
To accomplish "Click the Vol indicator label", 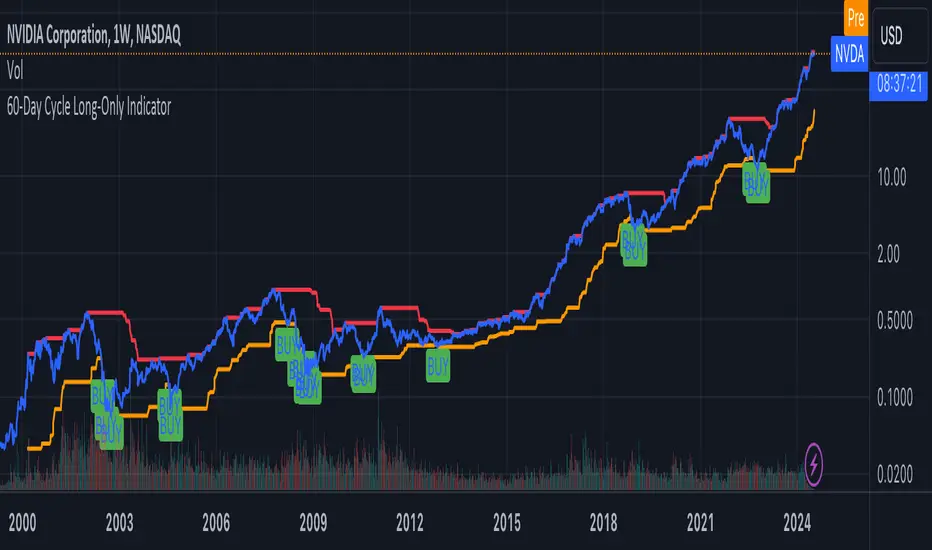I will pos(15,71).
